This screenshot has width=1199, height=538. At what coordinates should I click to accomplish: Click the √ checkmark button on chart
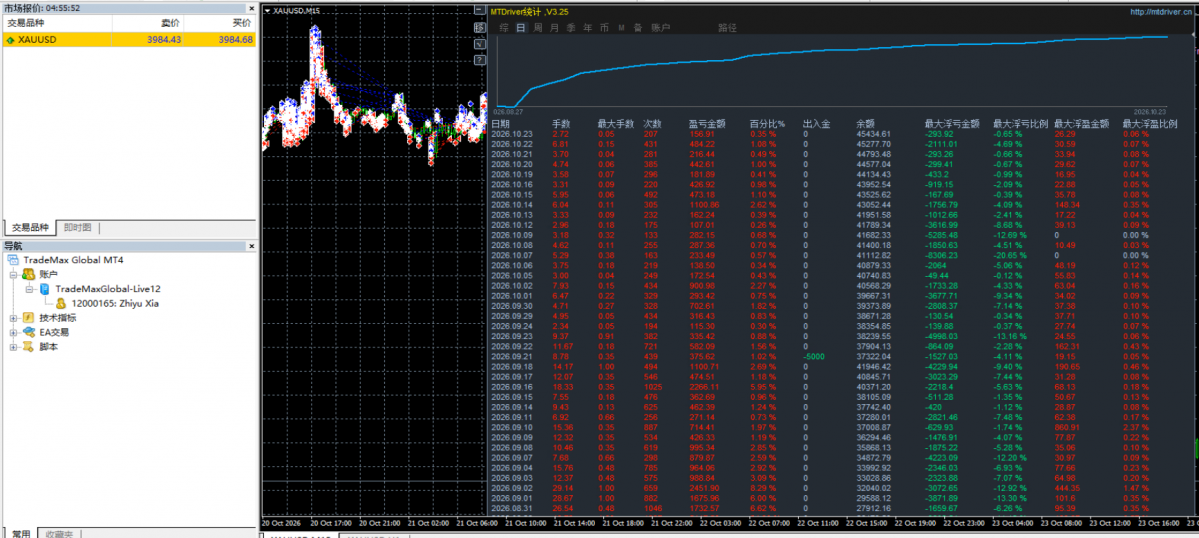479,44
